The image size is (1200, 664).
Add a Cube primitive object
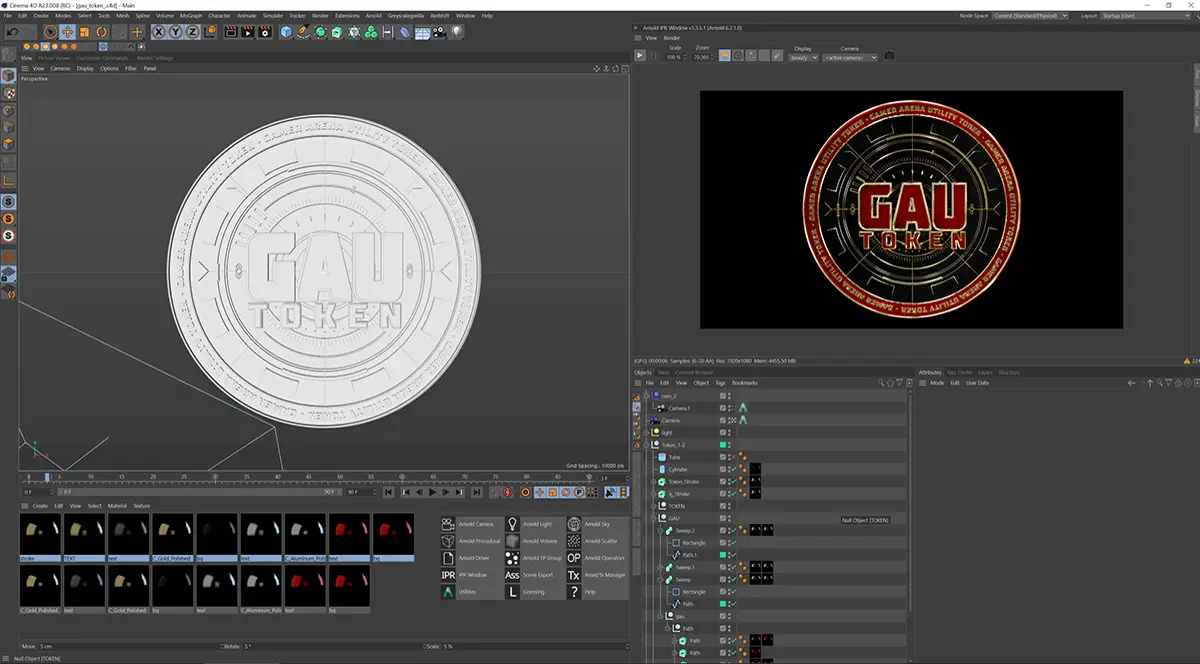(x=286, y=32)
